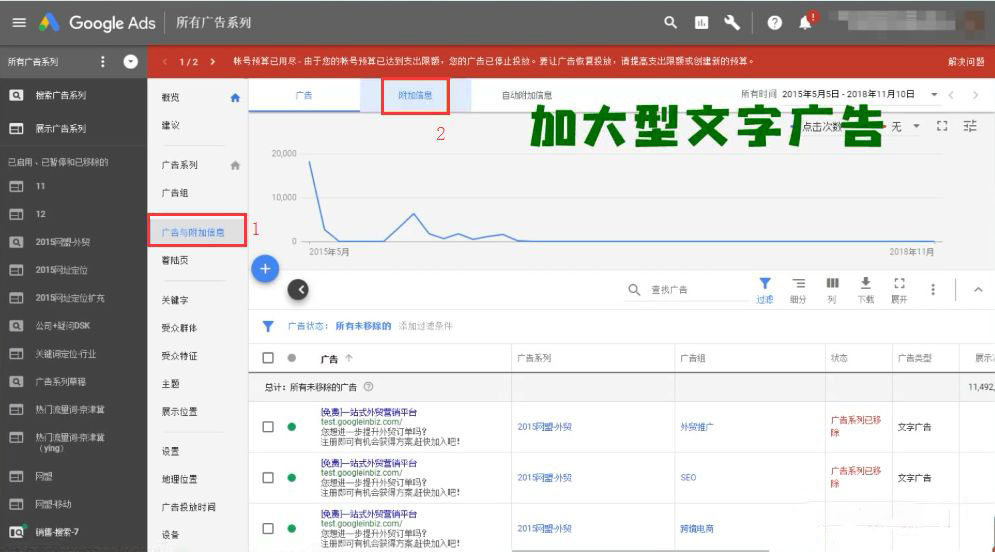Image resolution: width=995 pixels, height=552 pixels.
Task: Open campaign 12 in the sidebar
Action: [40, 214]
